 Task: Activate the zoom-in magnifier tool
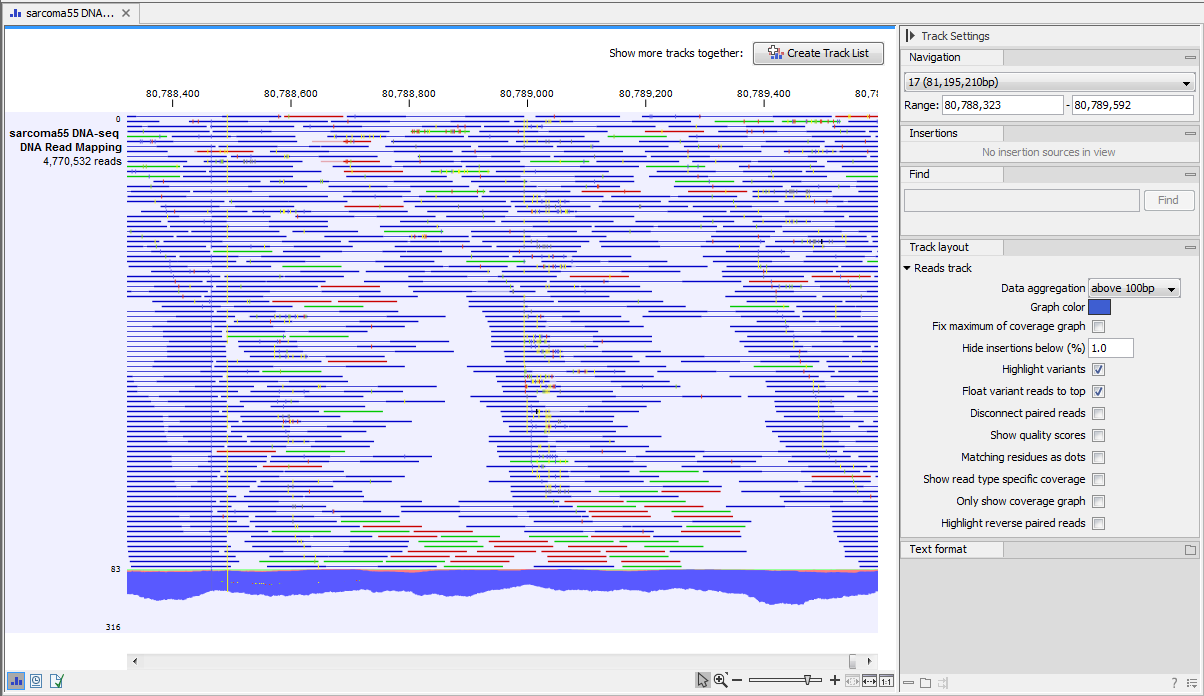click(720, 679)
